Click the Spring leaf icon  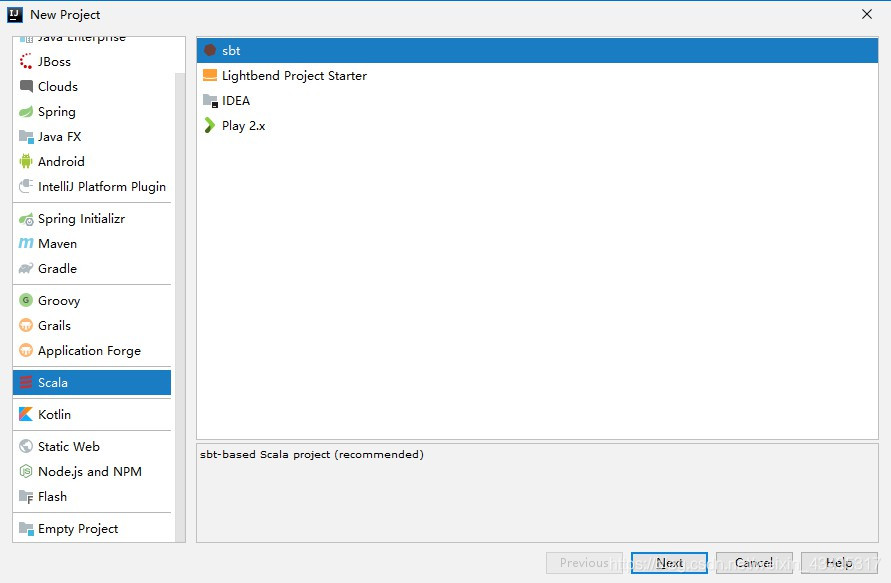(x=26, y=111)
